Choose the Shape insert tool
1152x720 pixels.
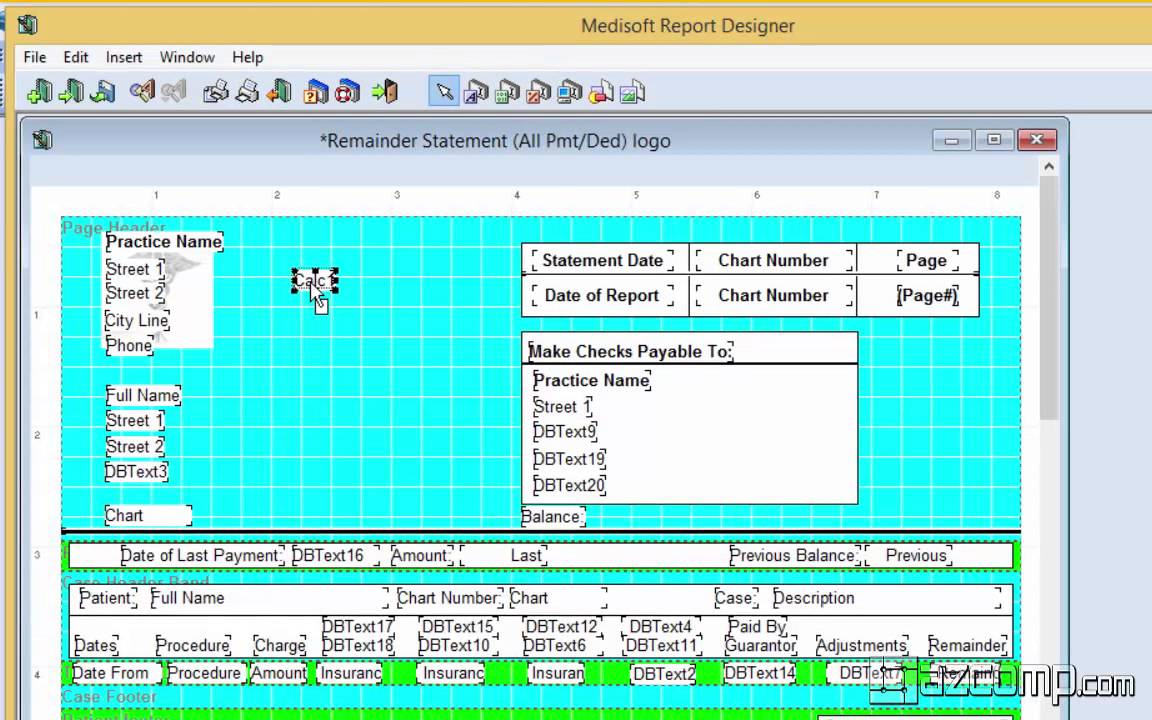coord(601,92)
